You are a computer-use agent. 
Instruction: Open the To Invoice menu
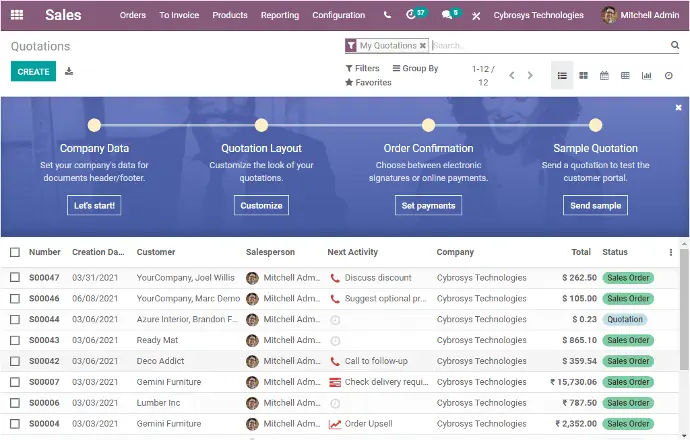click(178, 15)
